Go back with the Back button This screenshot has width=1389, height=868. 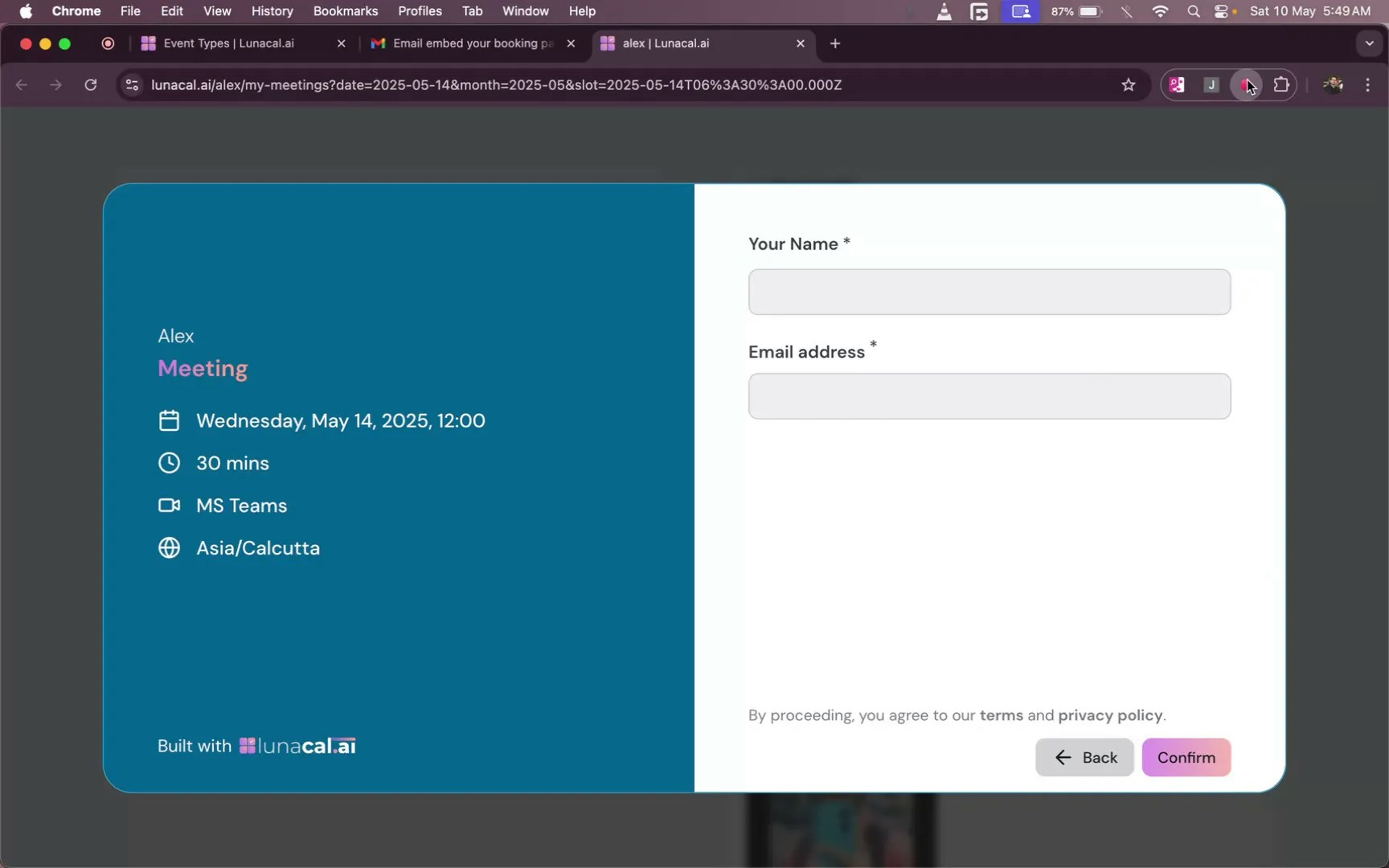pyautogui.click(x=1084, y=757)
